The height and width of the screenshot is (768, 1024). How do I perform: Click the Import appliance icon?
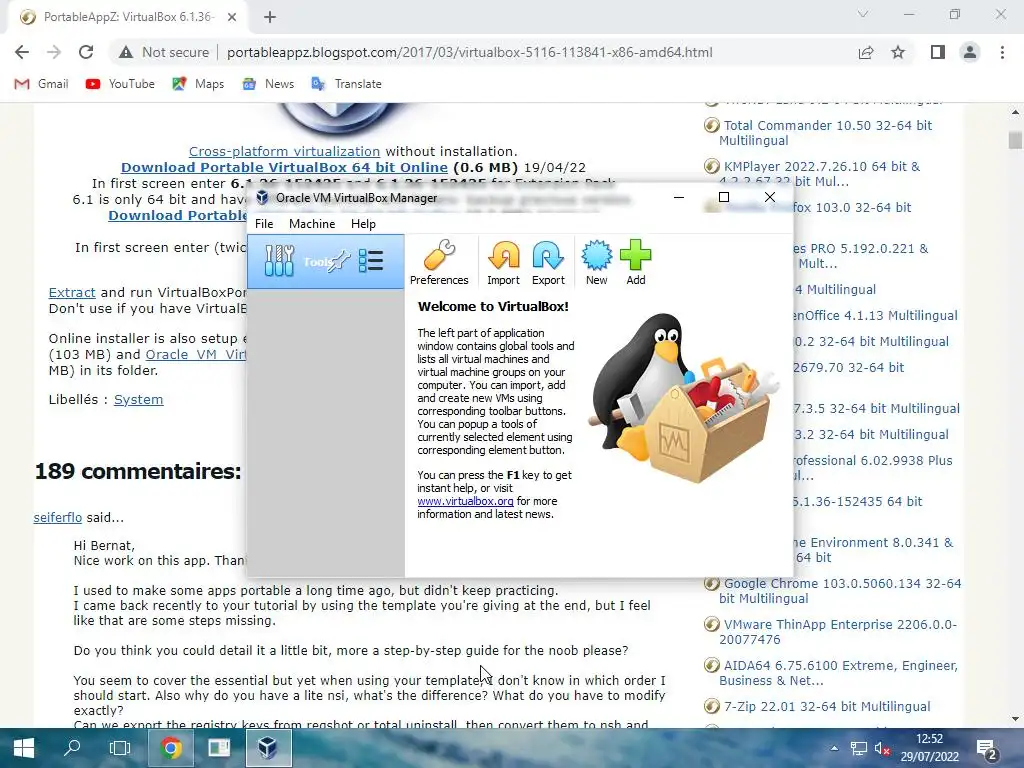(x=504, y=263)
